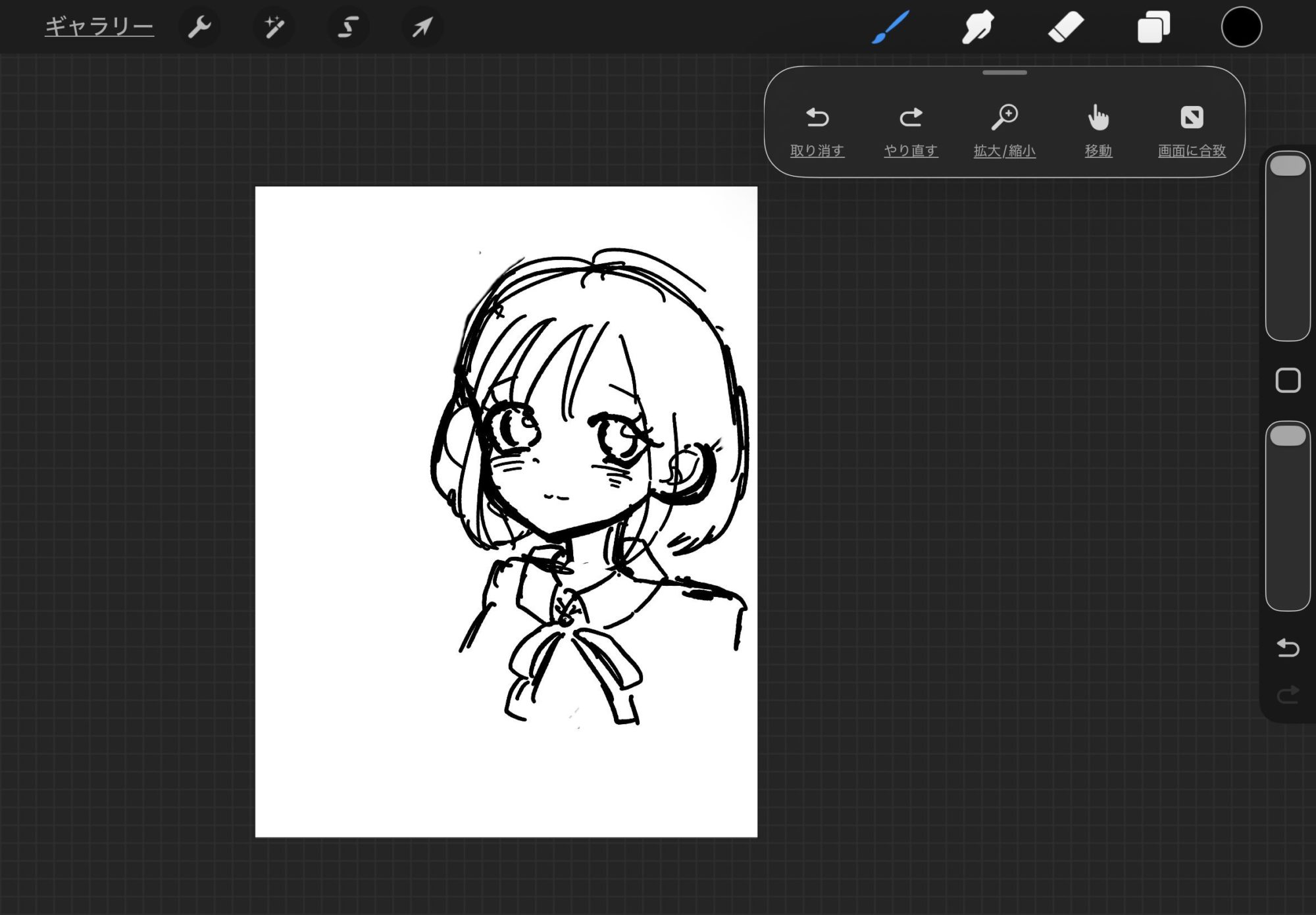
Task: Click 取り消す undo in floating panel
Action: [817, 131]
